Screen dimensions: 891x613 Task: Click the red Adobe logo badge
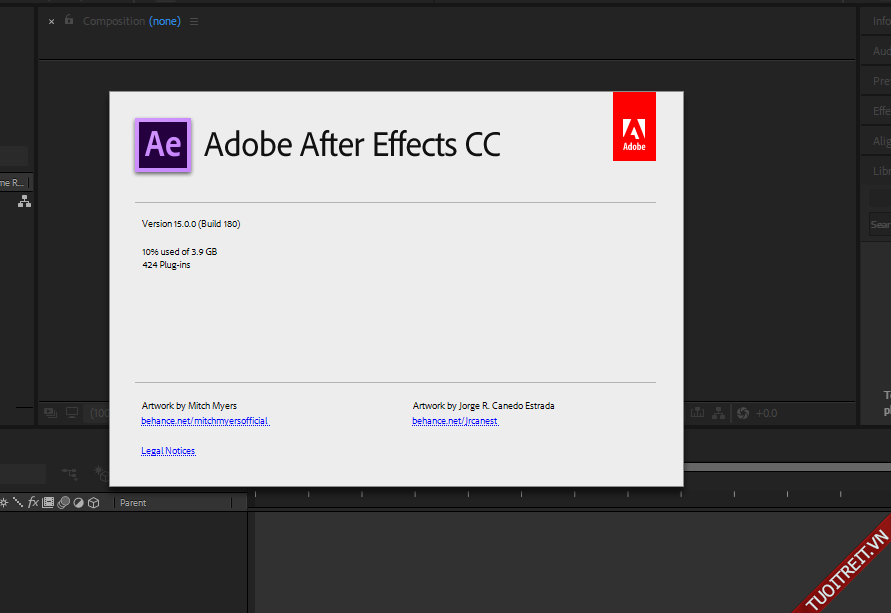(x=634, y=126)
